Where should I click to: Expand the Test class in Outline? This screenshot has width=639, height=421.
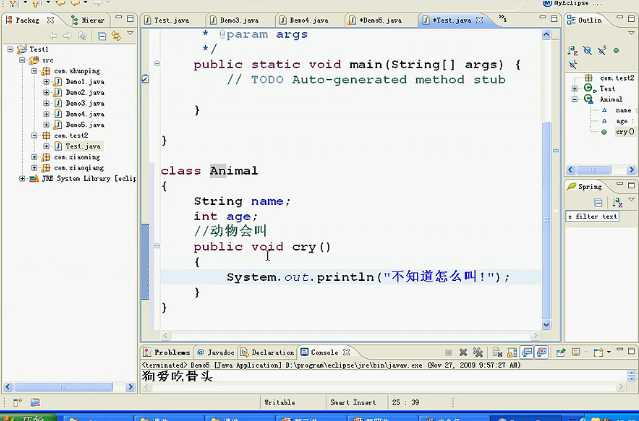click(x=575, y=88)
